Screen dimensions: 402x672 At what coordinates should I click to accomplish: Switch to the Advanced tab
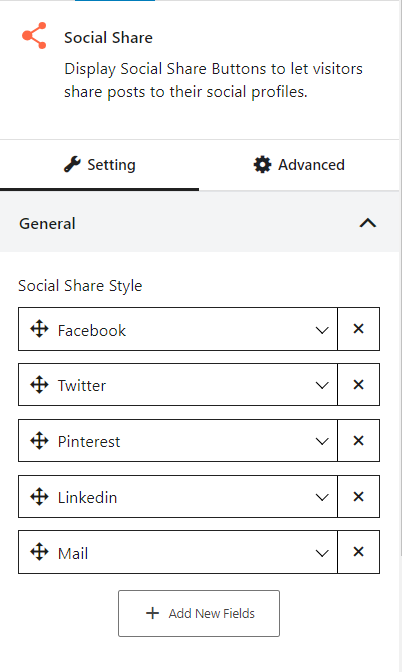pyautogui.click(x=299, y=165)
